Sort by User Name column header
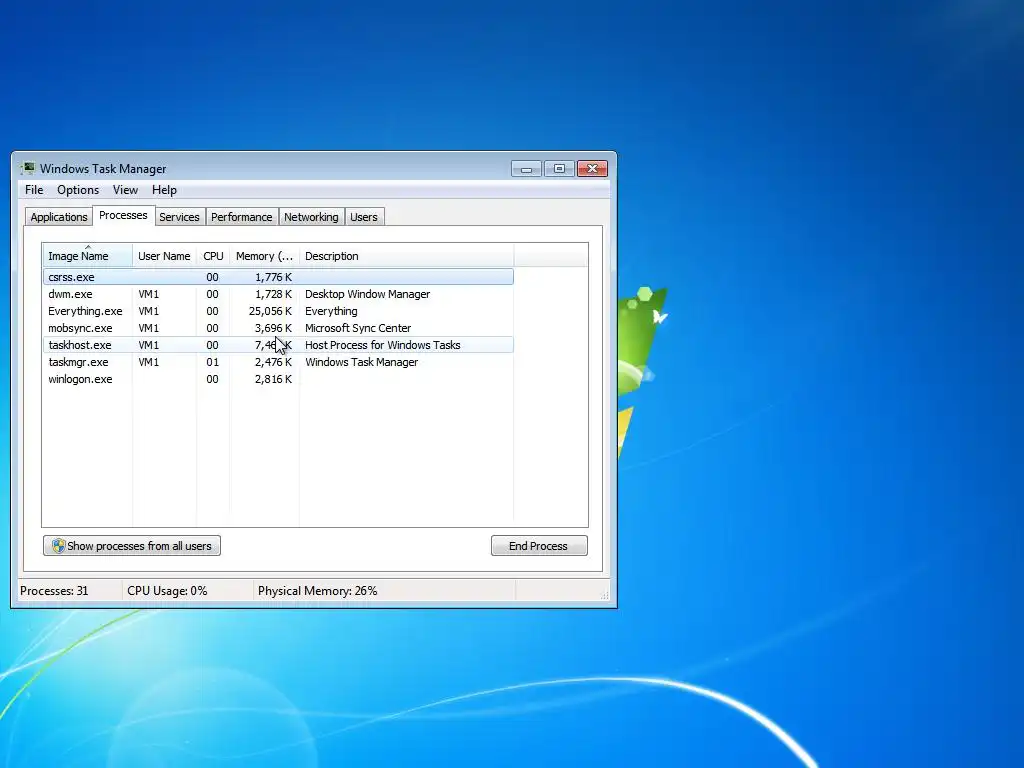This screenshot has height=768, width=1024. (x=164, y=255)
